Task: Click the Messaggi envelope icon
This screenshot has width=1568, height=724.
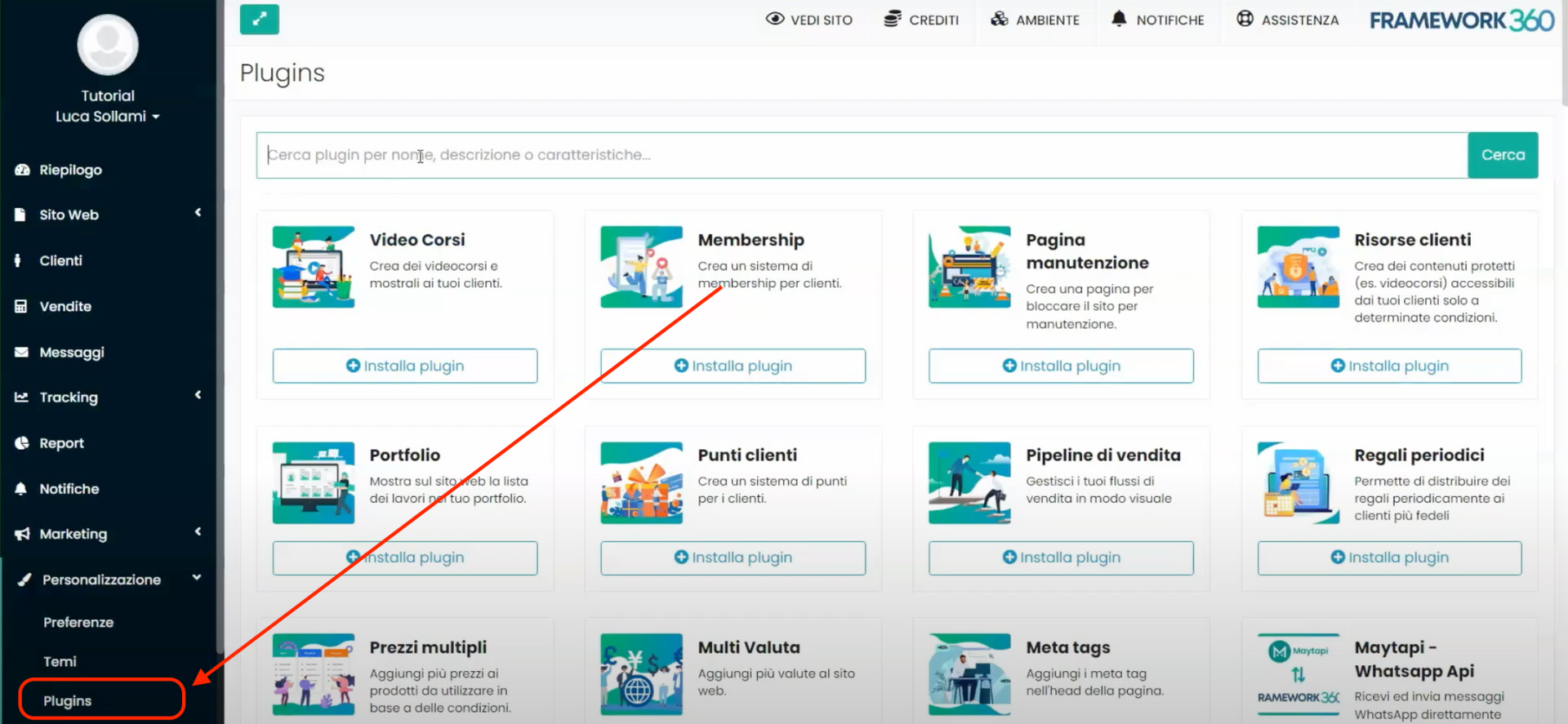Action: coord(22,352)
